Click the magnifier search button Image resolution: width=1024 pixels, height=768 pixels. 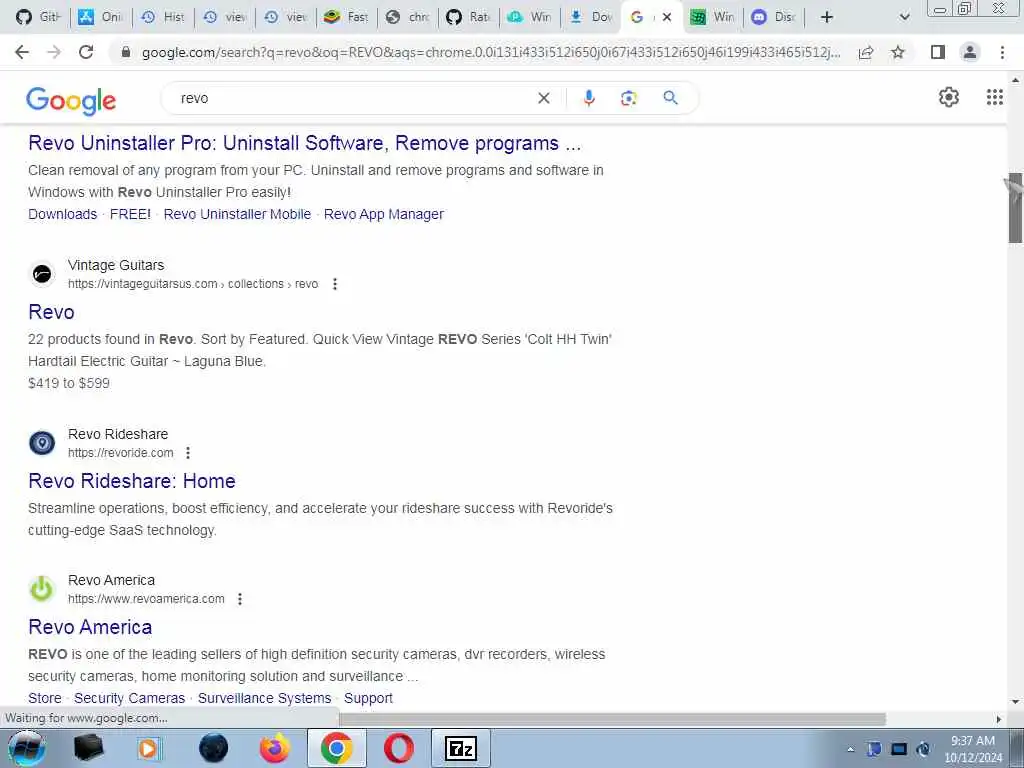tap(670, 98)
